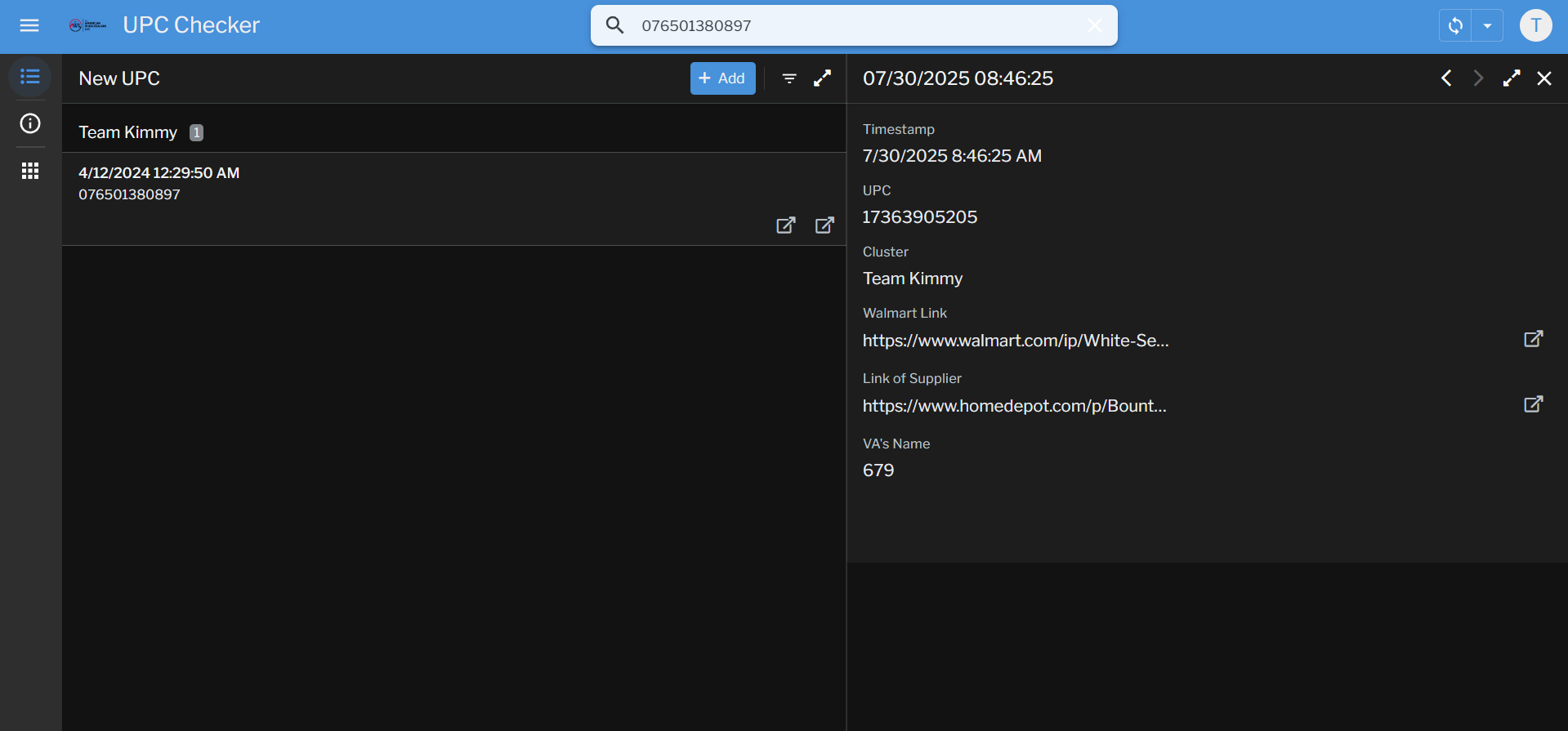
Task: Click the Cluster value Team Kimmy
Action: click(x=913, y=279)
